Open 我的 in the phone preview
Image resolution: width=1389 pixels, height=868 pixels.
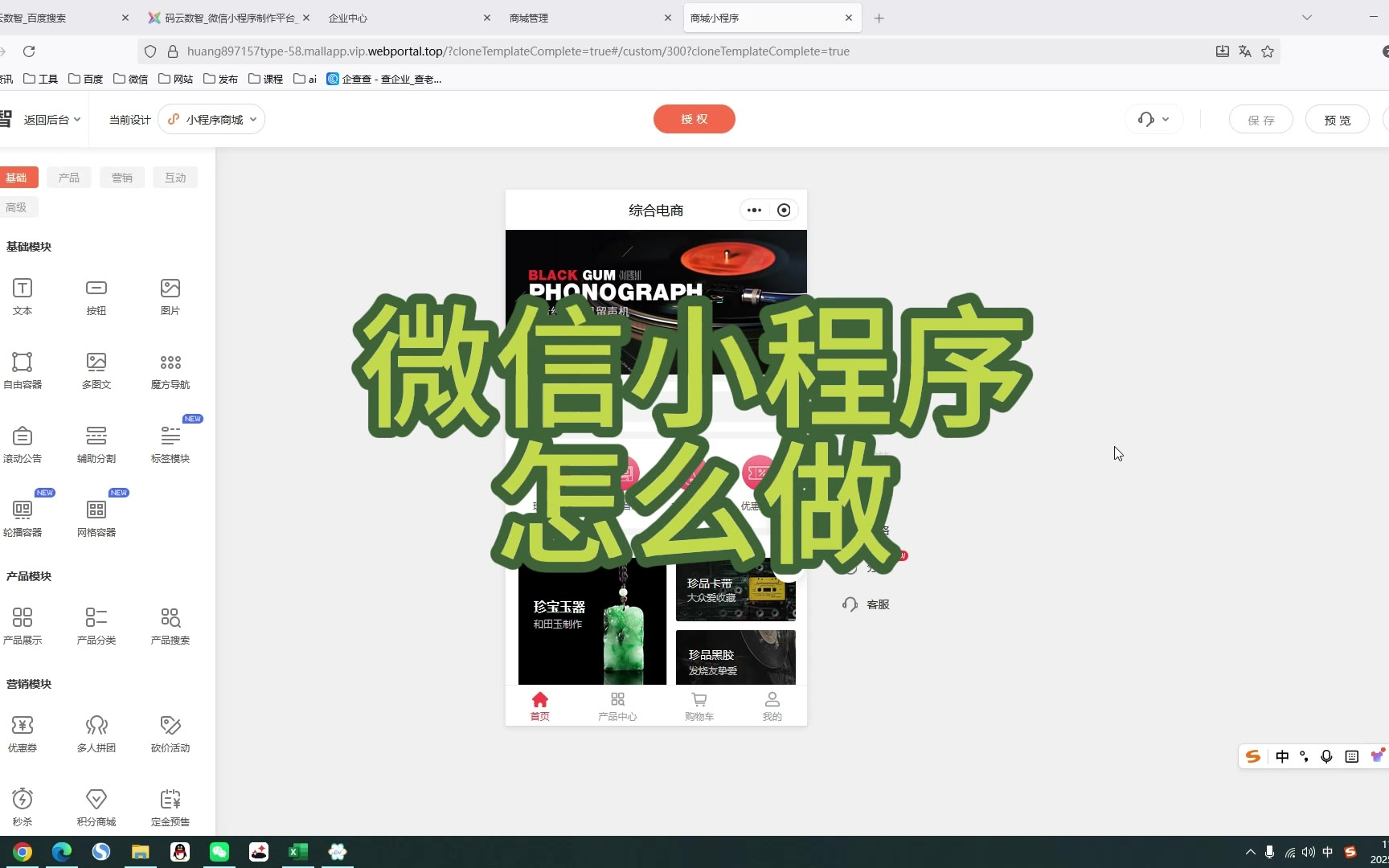pyautogui.click(x=772, y=706)
